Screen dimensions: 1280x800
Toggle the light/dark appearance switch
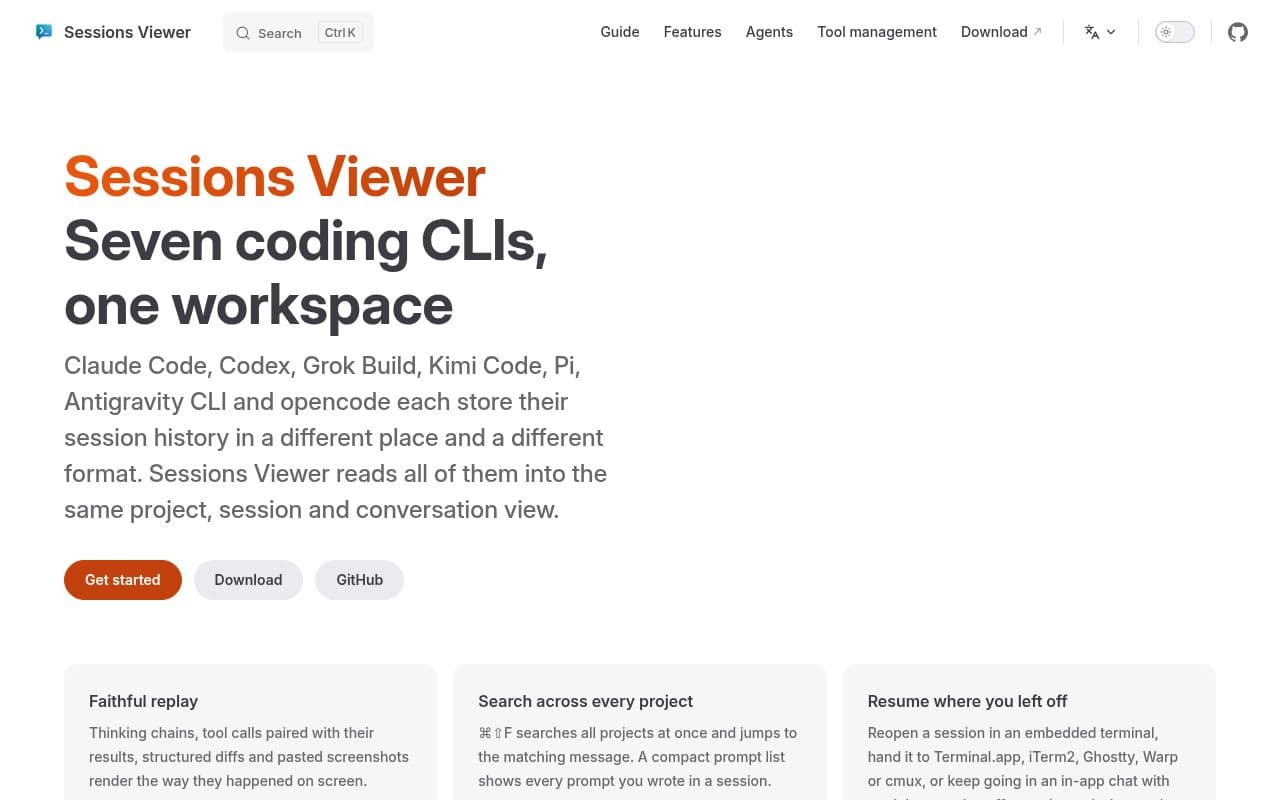(x=1174, y=32)
